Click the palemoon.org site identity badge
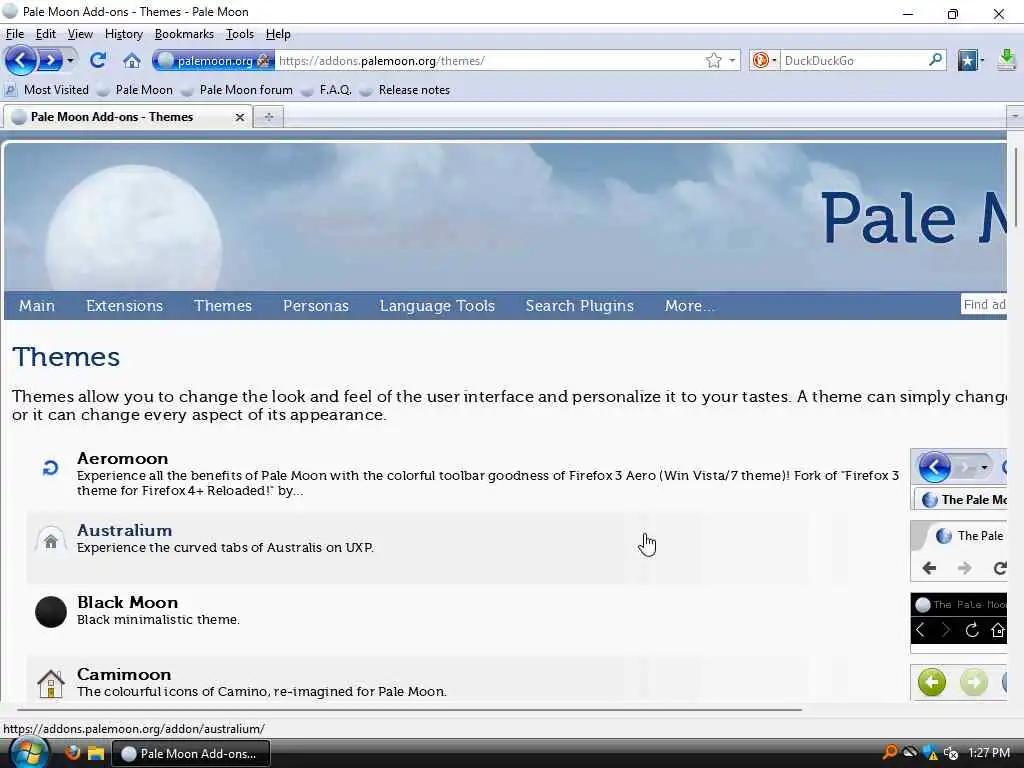Image resolution: width=1024 pixels, height=768 pixels. (214, 61)
